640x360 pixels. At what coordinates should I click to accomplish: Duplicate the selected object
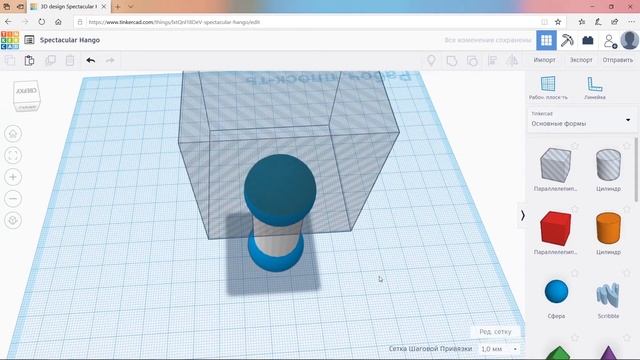50,60
